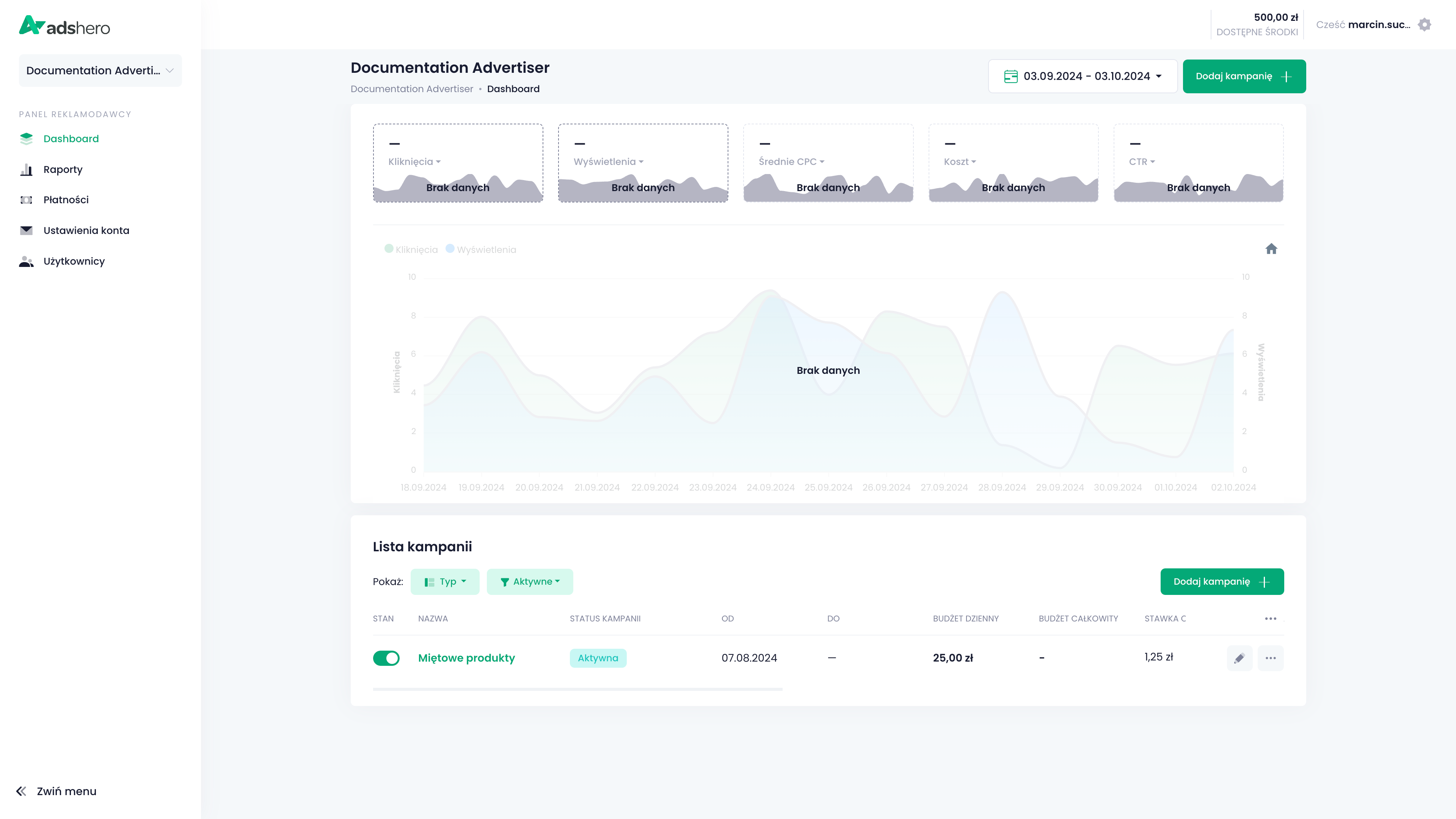Open the Miętowe produkty campaign link
The height and width of the screenshot is (819, 1456).
pos(466,658)
